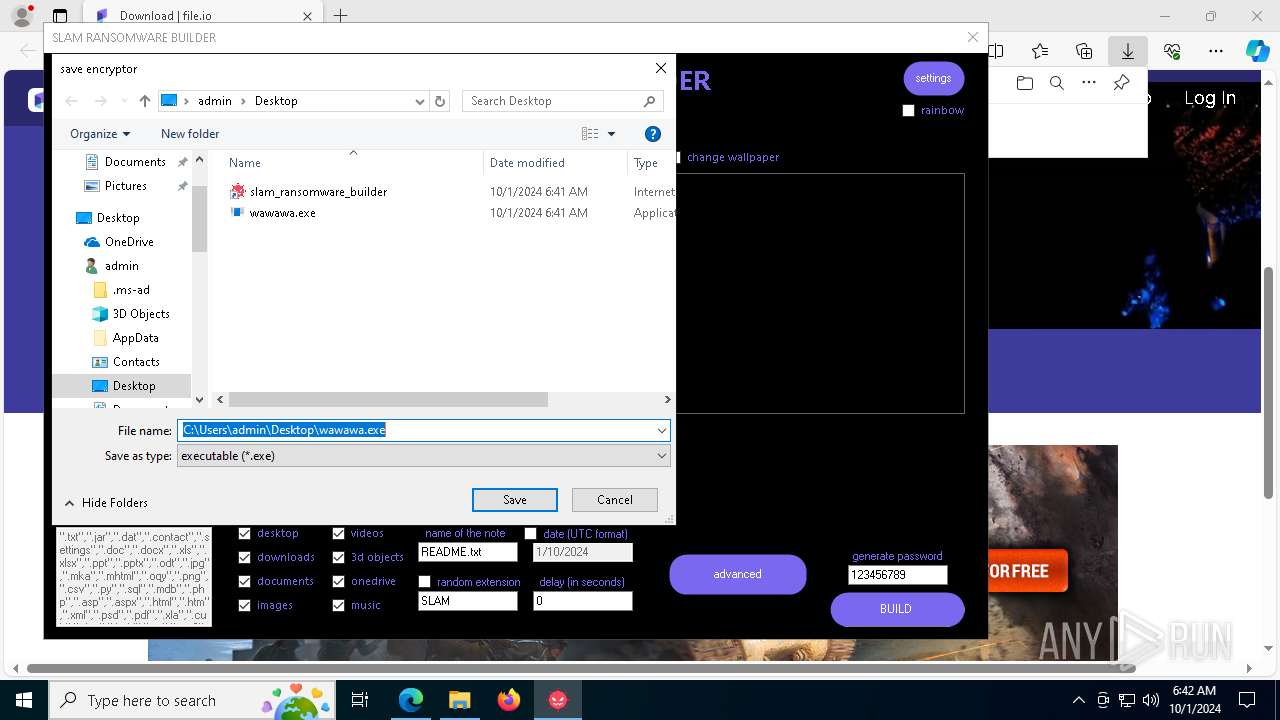Enable the random extension checkbox
The width and height of the screenshot is (1280, 720).
(424, 582)
